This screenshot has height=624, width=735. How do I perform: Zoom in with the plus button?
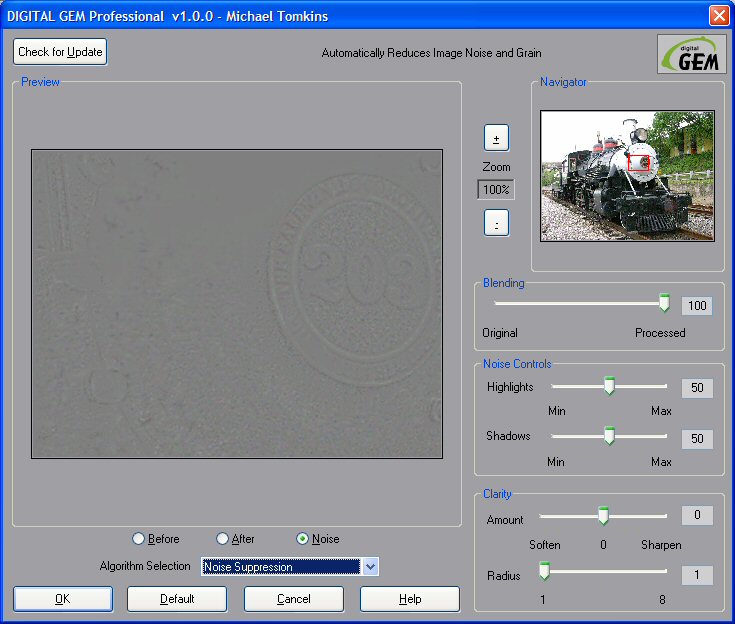[496, 138]
